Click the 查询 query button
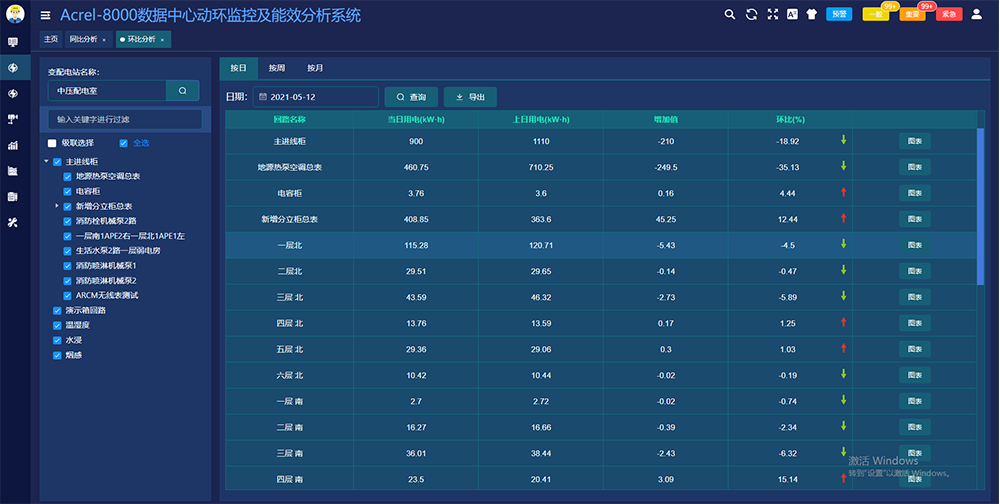Screen dimensions: 1000x504 (x=411, y=97)
